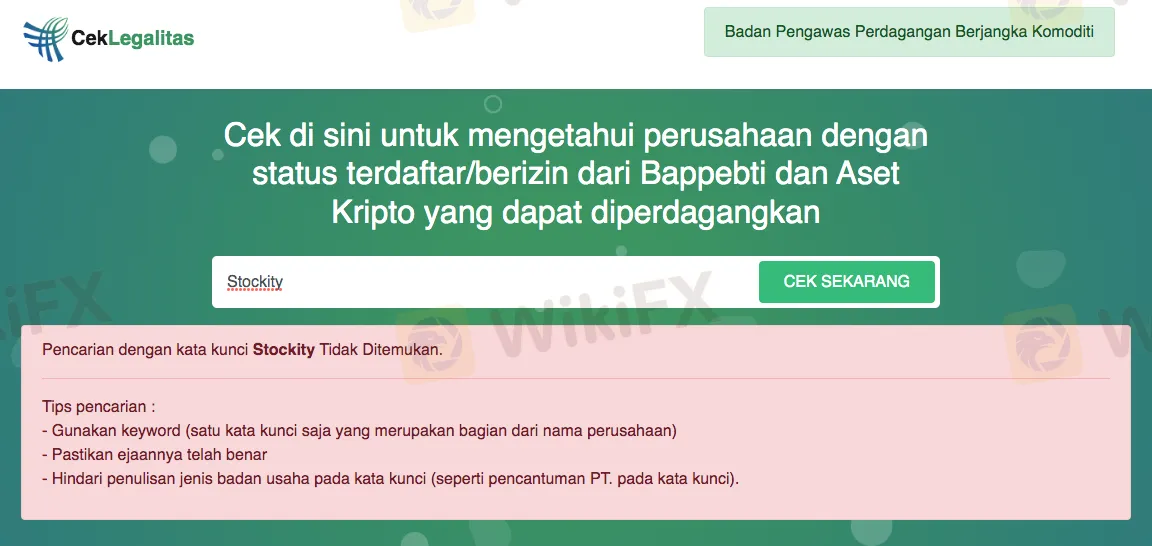Click the horizontal divider line inside pink alert
This screenshot has width=1152, height=546.
(576, 378)
